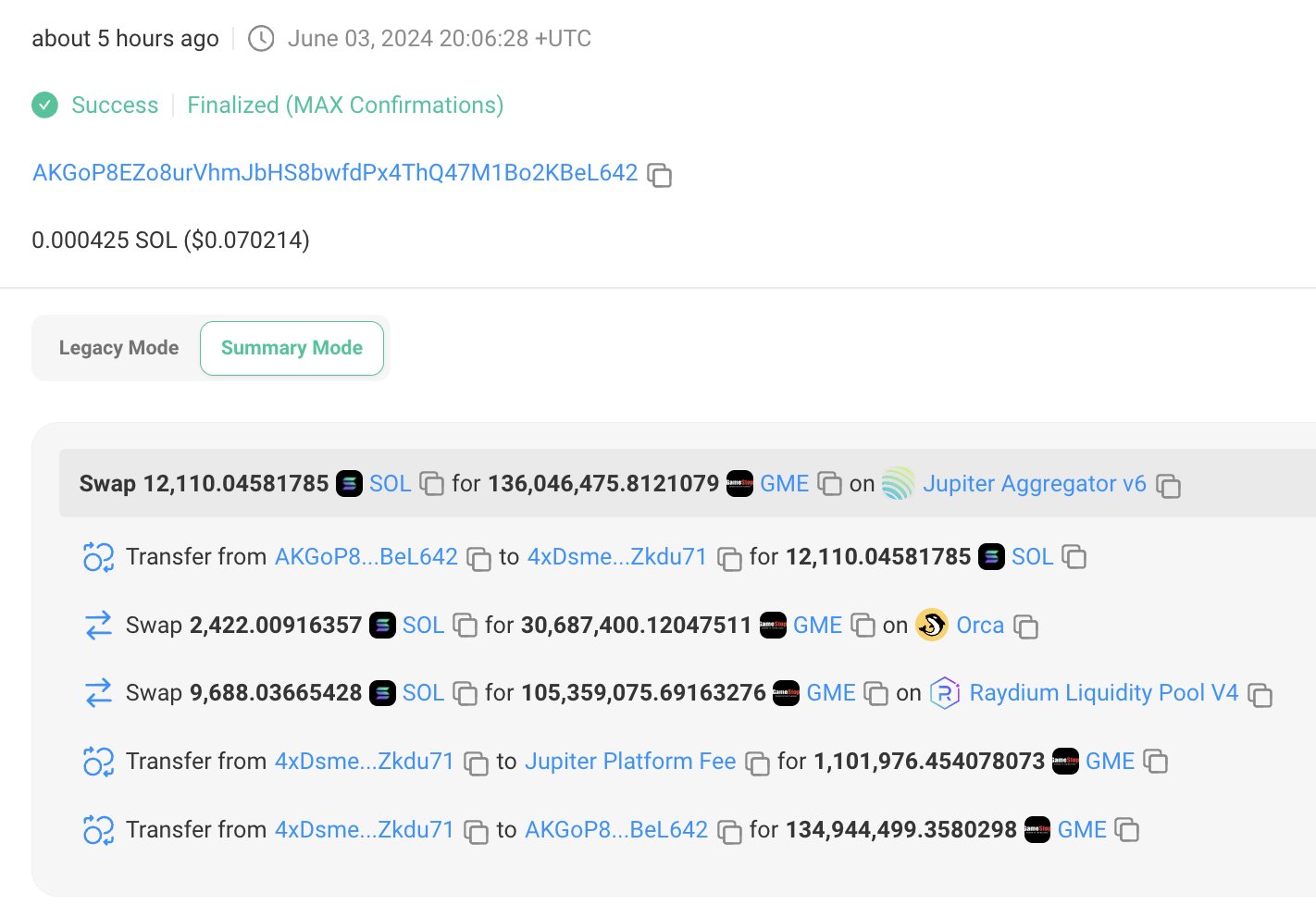Screen dimensions: 1316x918
Task: Copy the Orca program address
Action: click(1026, 627)
